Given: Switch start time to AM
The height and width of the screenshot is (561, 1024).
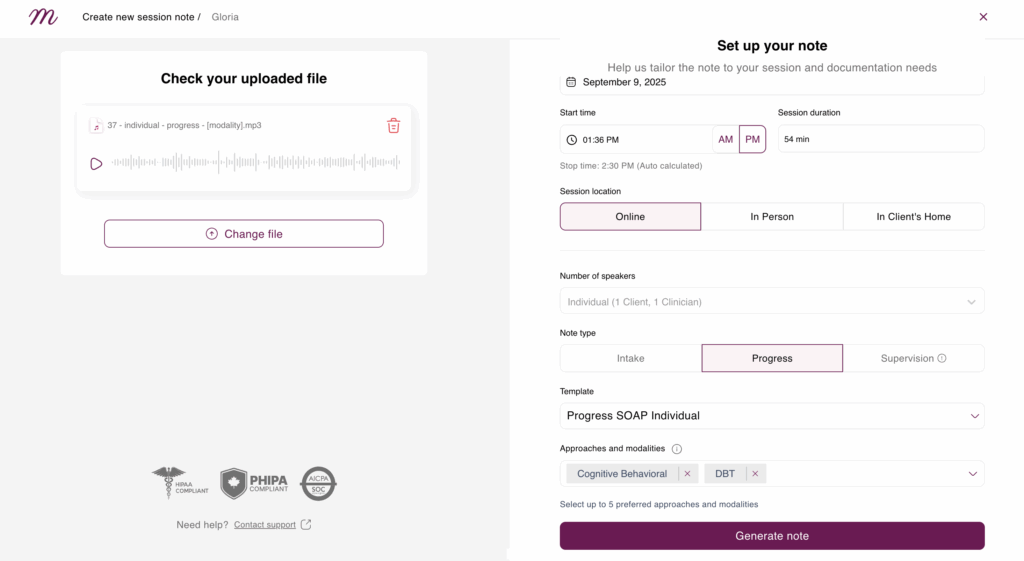Looking at the screenshot, I should (x=726, y=139).
